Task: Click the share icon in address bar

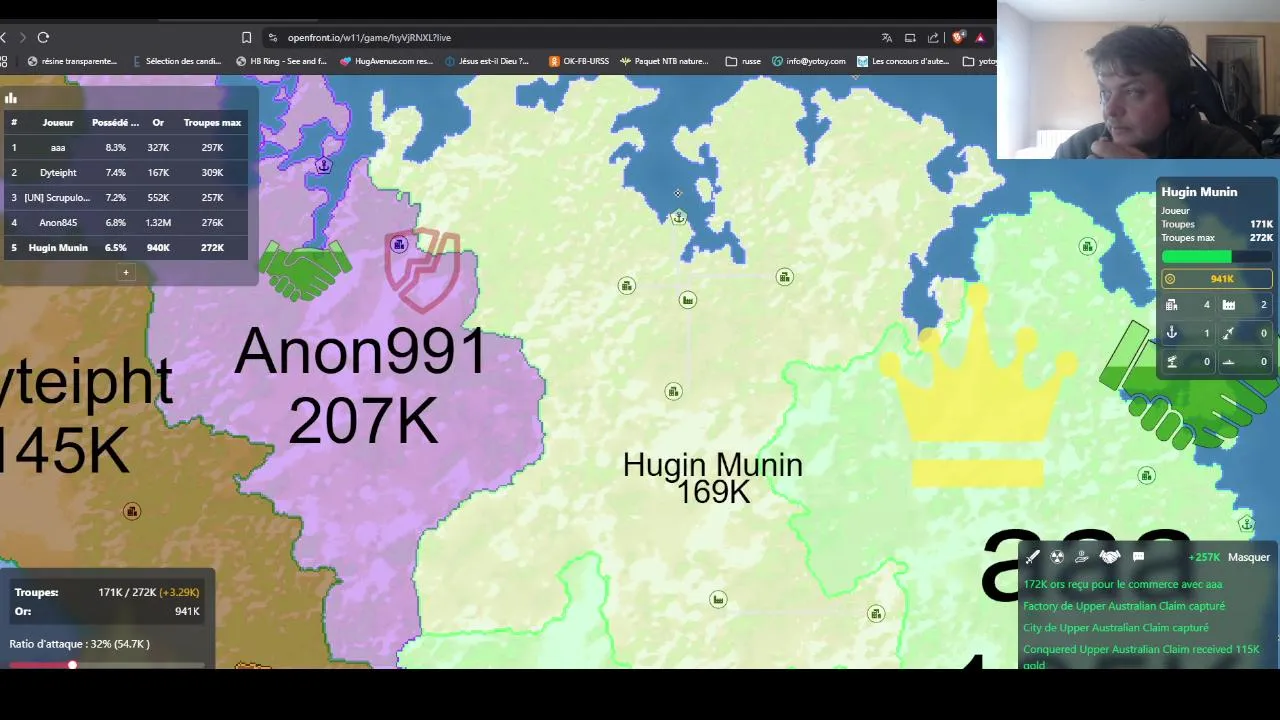Action: click(933, 37)
